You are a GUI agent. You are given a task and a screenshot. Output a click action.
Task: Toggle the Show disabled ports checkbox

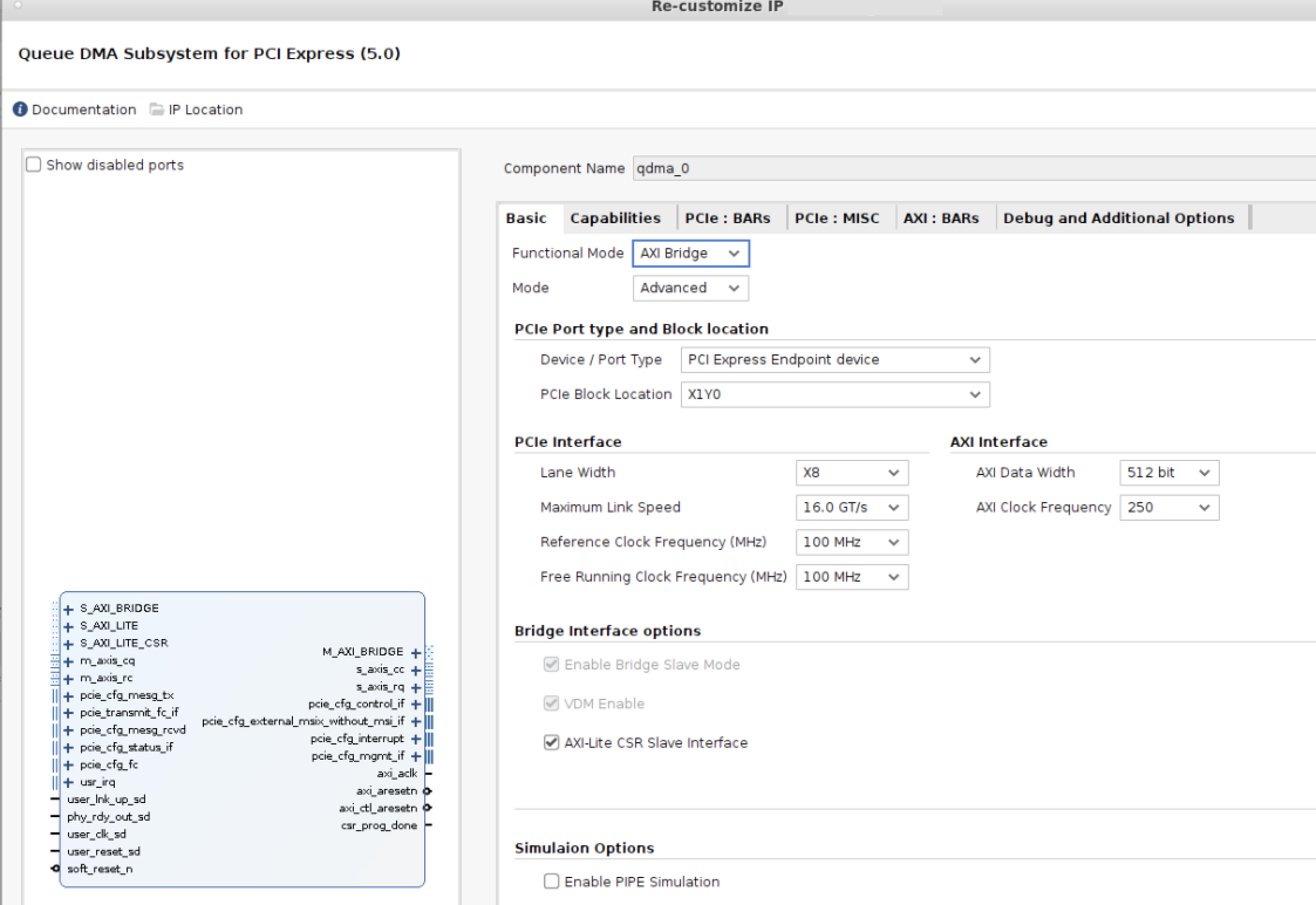(33, 164)
